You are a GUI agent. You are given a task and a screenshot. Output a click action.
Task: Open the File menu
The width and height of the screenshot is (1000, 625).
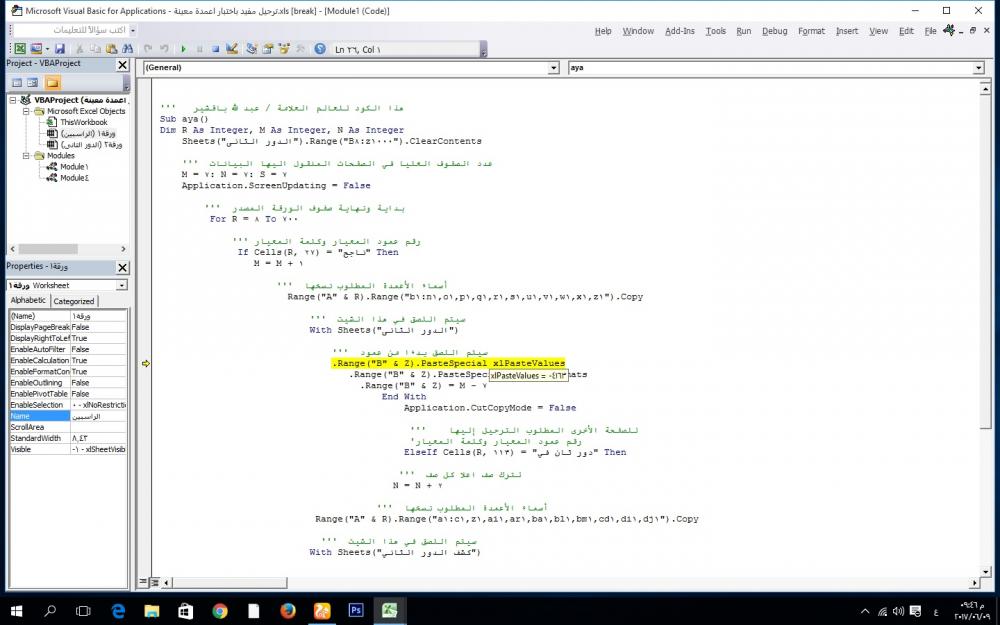tap(930, 31)
